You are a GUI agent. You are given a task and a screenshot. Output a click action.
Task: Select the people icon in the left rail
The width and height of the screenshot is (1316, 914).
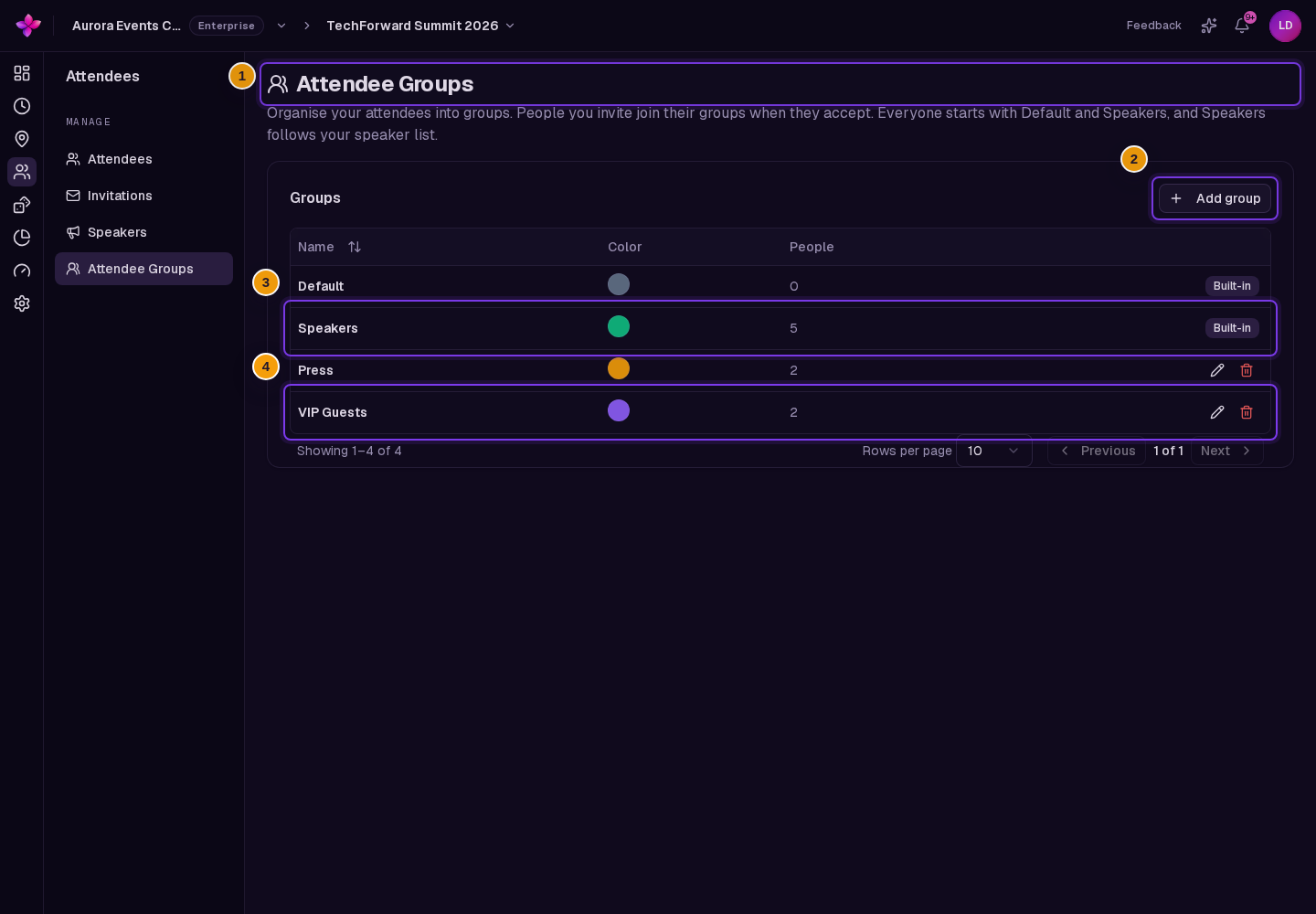[x=22, y=172]
